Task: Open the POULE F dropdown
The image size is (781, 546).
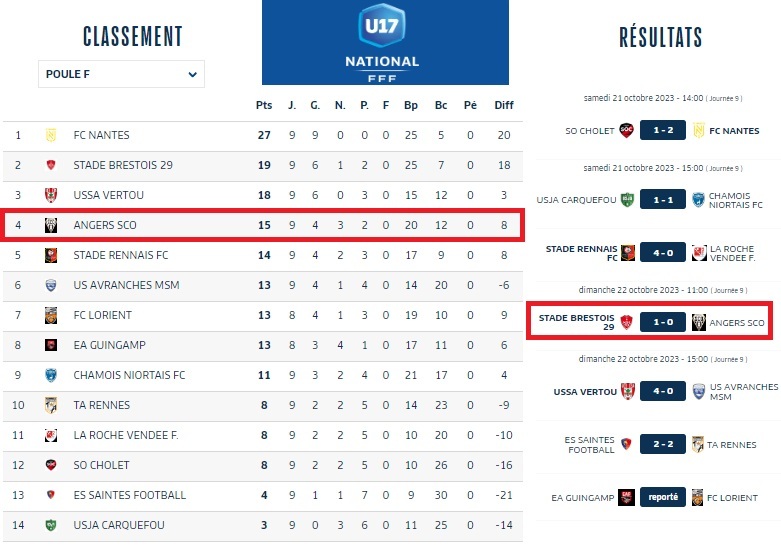Action: coord(121,74)
